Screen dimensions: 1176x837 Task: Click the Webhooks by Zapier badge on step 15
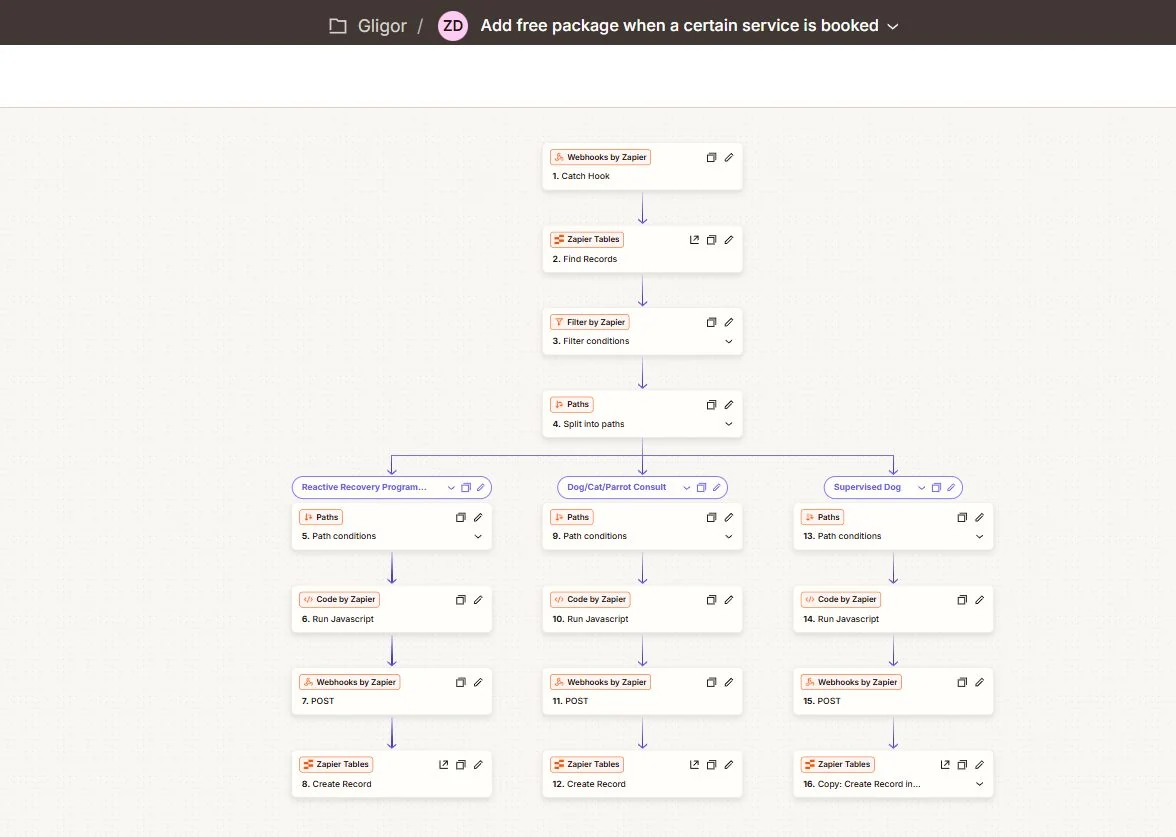pos(851,682)
